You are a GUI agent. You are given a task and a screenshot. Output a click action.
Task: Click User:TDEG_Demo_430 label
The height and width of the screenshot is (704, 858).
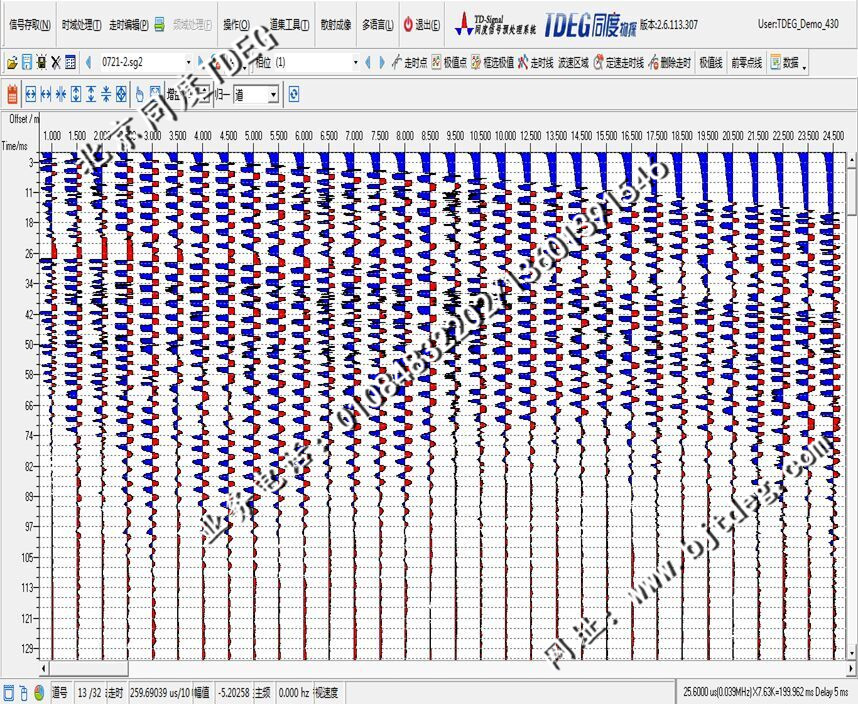pos(798,24)
